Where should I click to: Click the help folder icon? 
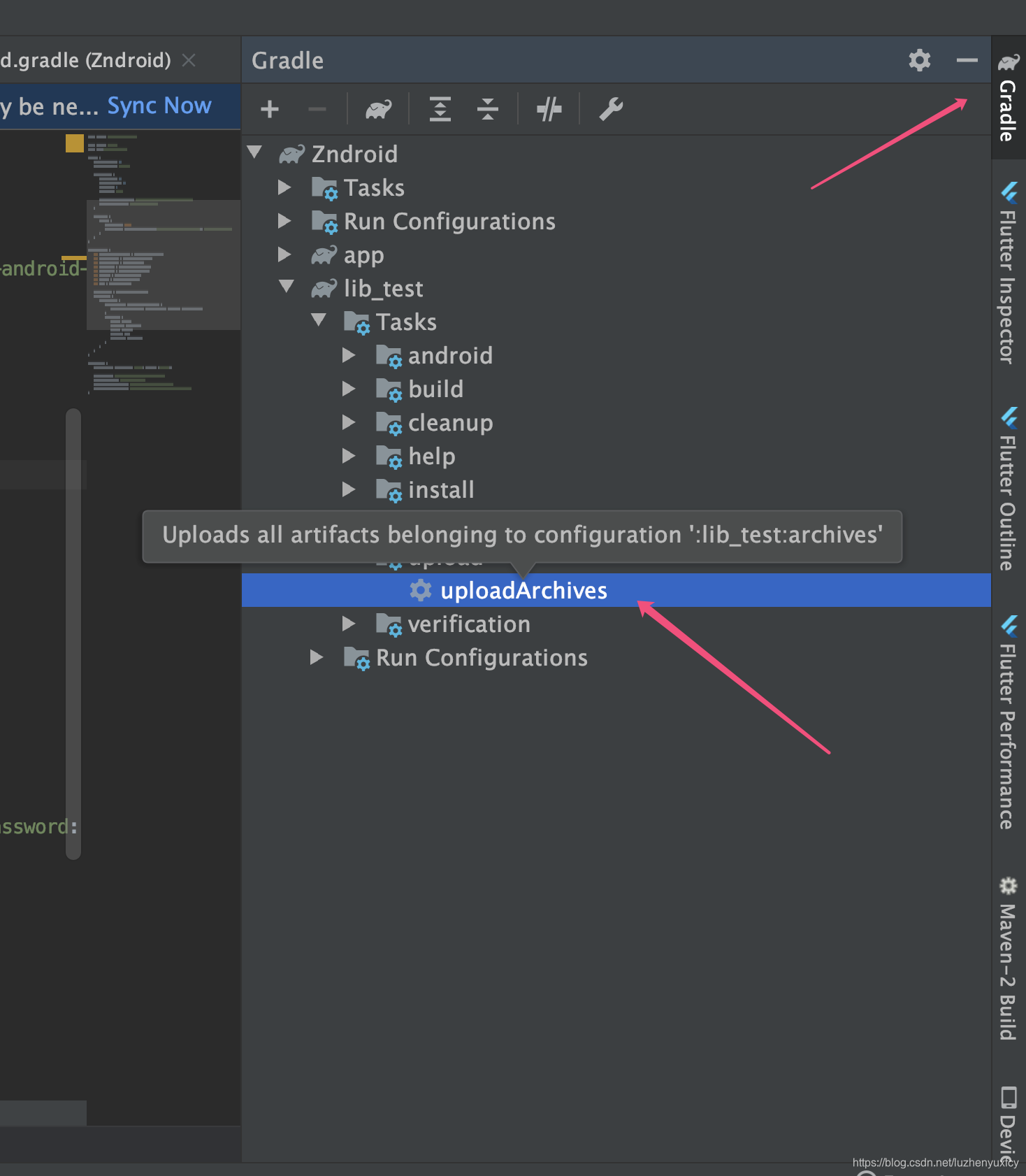pyautogui.click(x=389, y=457)
